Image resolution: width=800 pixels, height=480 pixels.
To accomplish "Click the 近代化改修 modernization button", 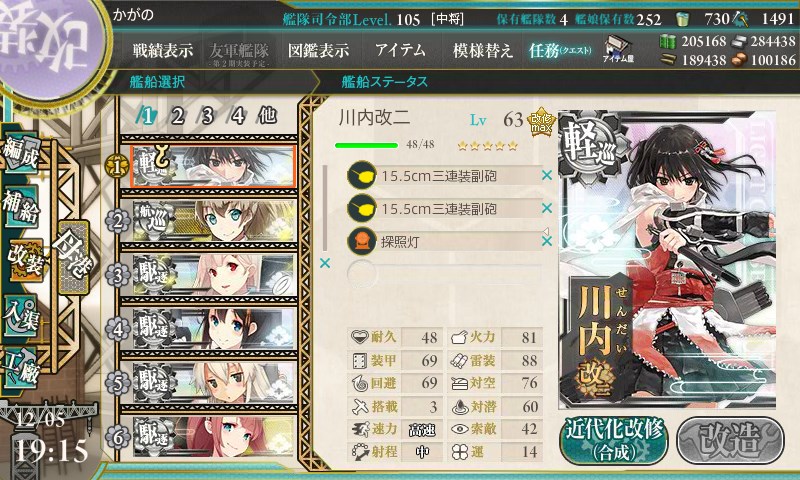I will pos(614,440).
